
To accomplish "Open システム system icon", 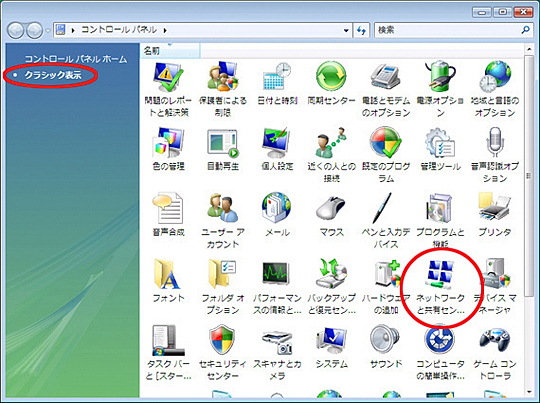I will pos(331,340).
